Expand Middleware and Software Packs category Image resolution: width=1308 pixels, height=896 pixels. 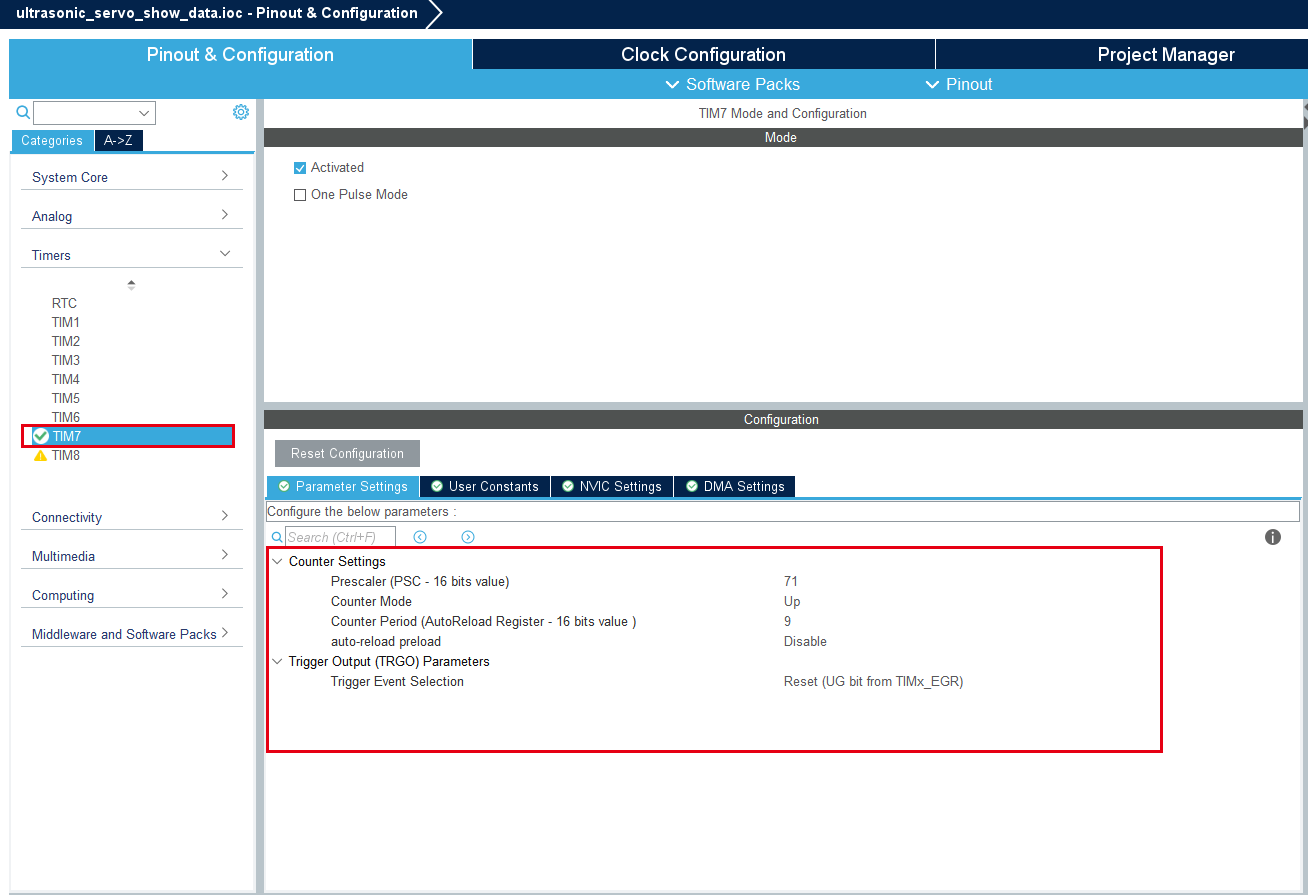point(131,634)
